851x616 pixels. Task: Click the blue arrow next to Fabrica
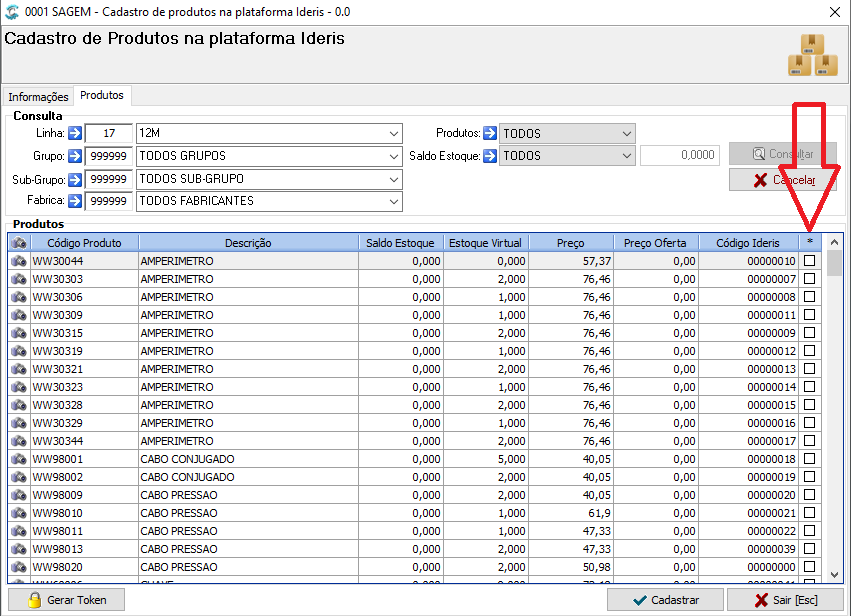tap(75, 201)
